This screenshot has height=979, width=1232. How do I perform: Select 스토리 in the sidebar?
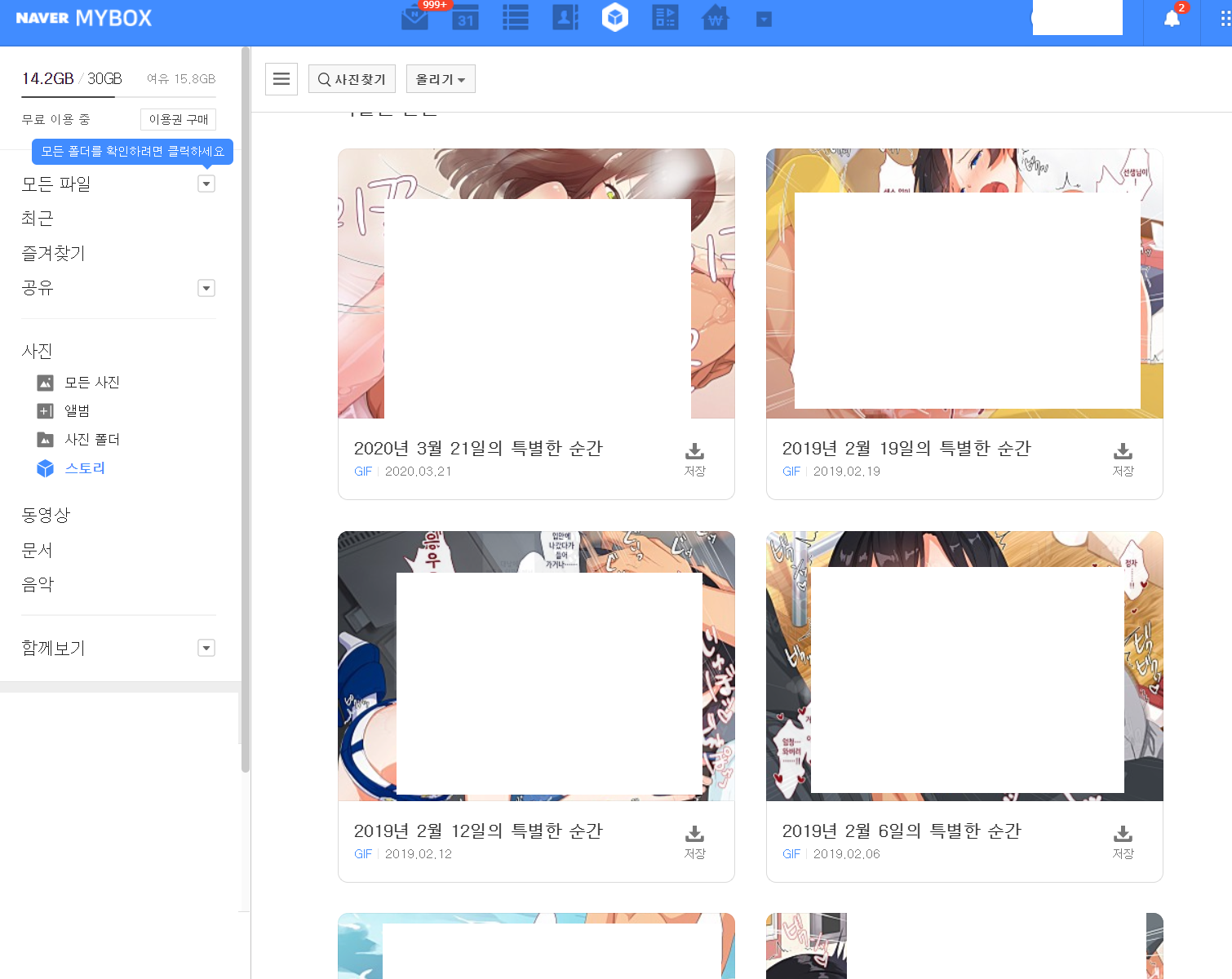(x=85, y=468)
